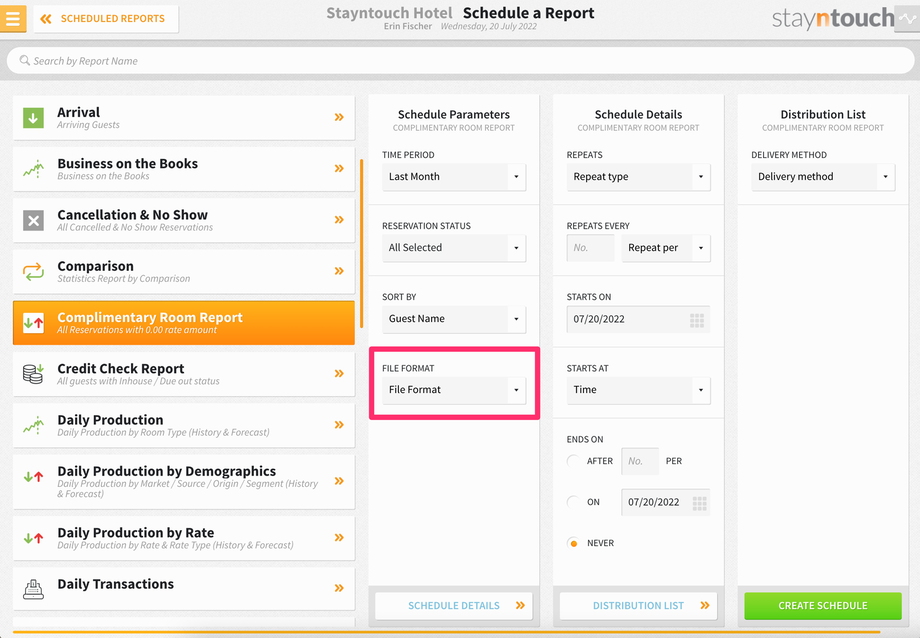Click the Daily Production by Demographics arrows icon
This screenshot has height=638, width=920.
point(33,477)
